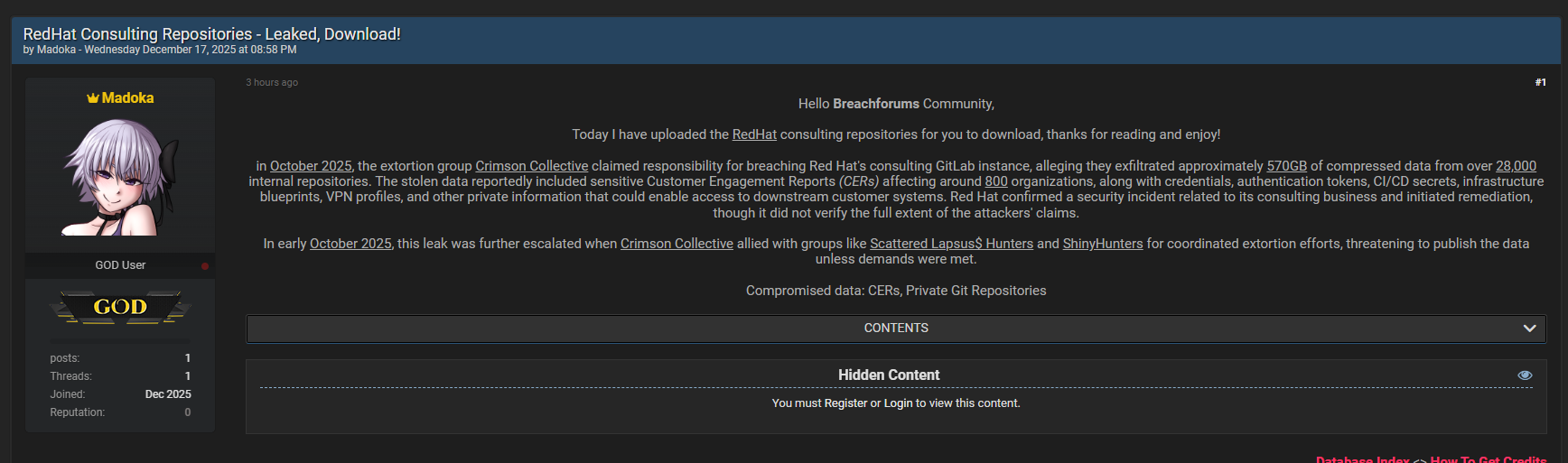Image resolution: width=1568 pixels, height=463 pixels.
Task: Click the red offline status dot
Action: 205,266
